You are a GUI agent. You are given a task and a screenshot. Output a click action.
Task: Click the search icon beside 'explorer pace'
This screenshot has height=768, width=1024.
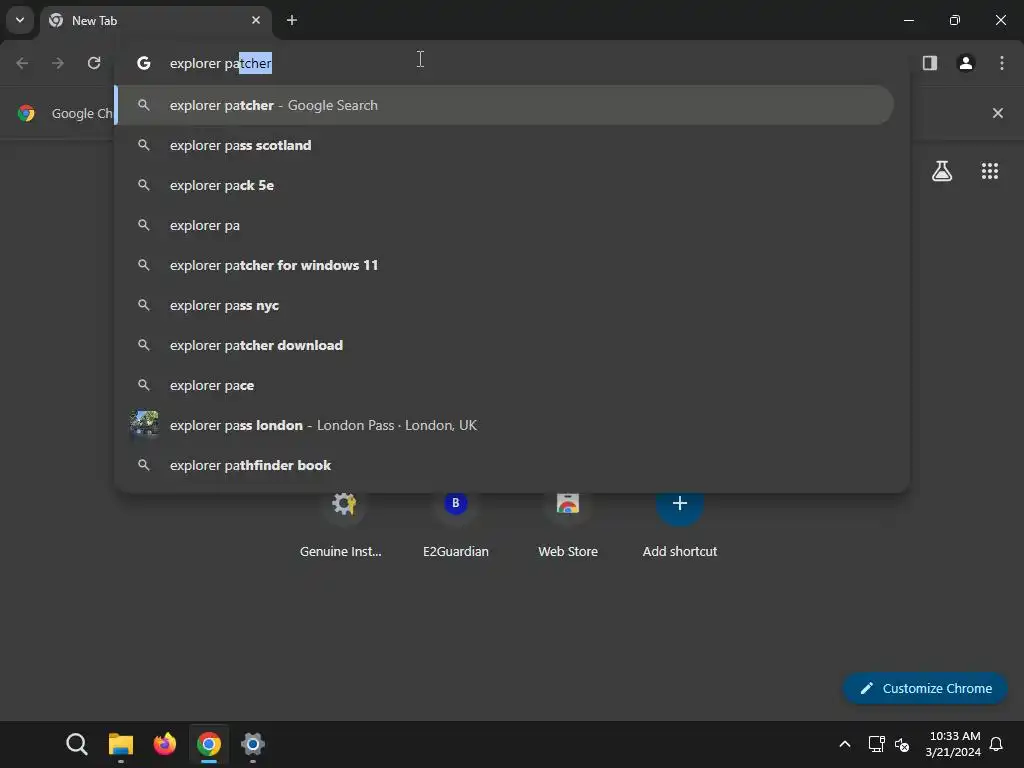tap(144, 385)
